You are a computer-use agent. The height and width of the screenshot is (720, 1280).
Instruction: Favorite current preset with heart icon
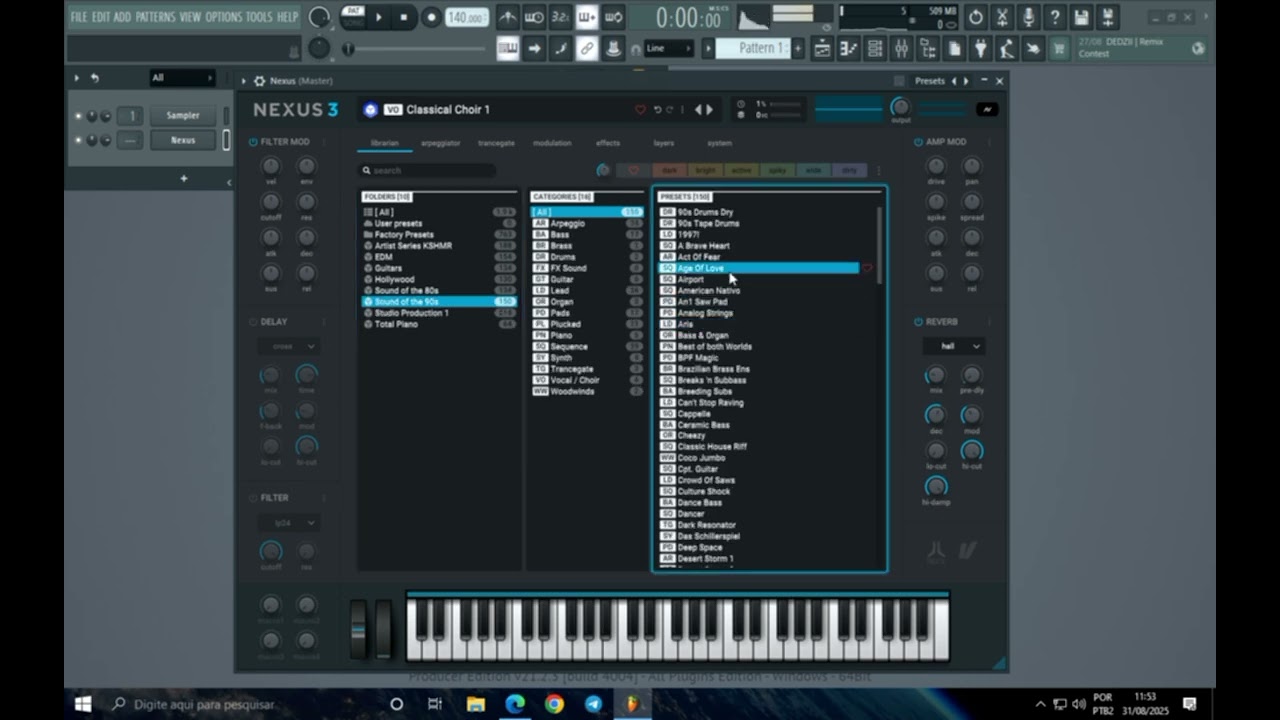640,110
